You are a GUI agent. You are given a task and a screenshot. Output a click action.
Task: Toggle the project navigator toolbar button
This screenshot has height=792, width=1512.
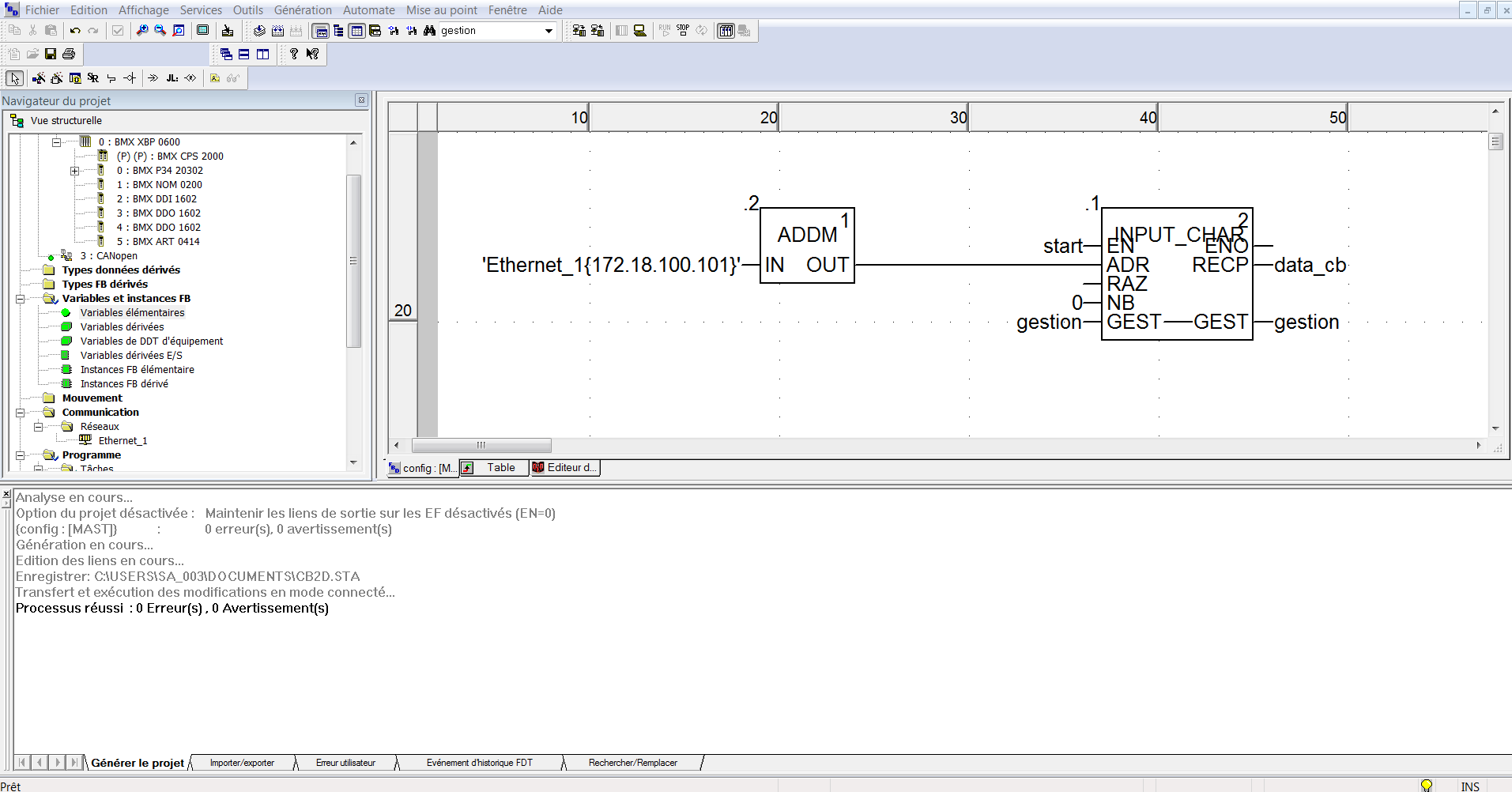(x=321, y=31)
